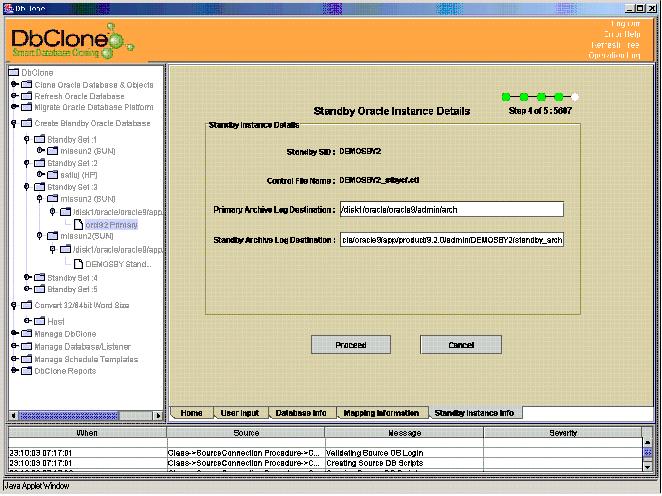Click folder icon beside Manage Schedule Templates
662x496 pixels.
click(x=27, y=359)
